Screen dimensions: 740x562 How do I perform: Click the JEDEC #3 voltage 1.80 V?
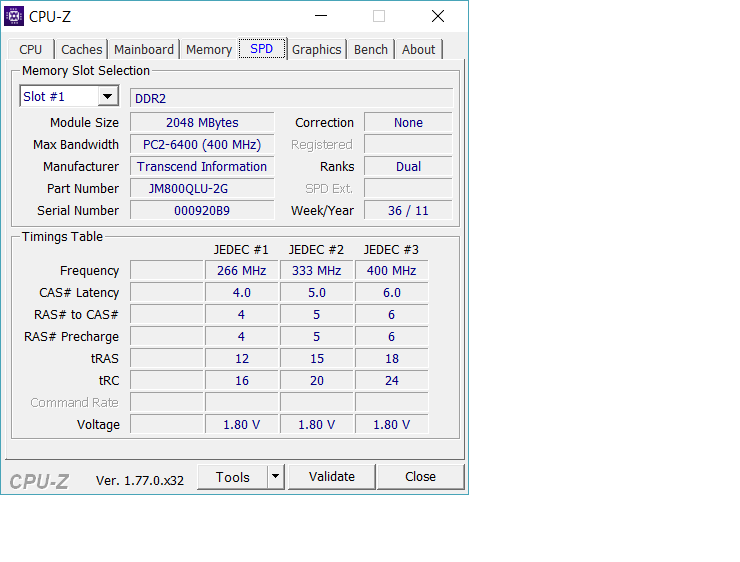[392, 425]
